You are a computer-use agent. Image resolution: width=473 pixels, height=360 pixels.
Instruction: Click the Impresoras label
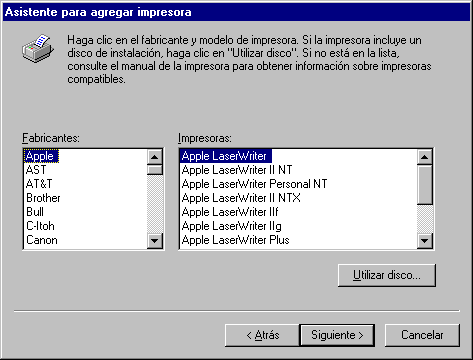[x=205, y=138]
